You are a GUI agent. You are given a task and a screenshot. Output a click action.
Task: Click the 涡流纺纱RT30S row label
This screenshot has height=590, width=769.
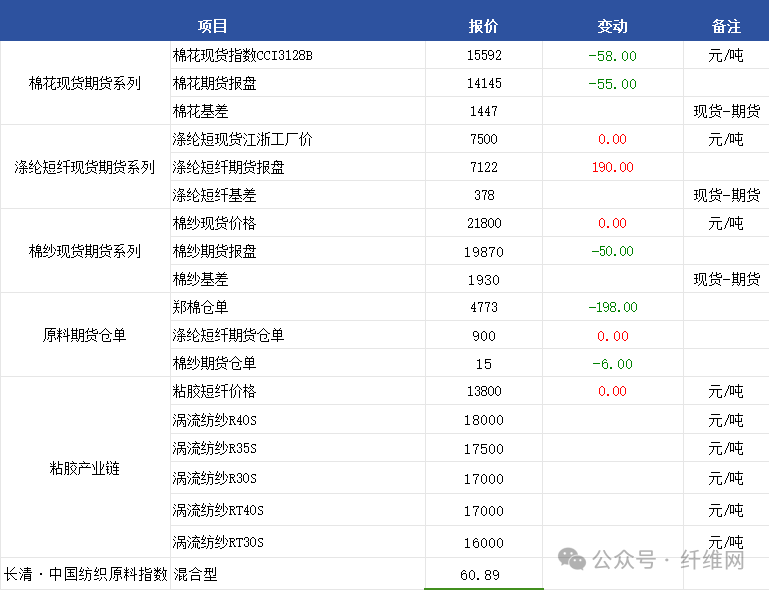click(218, 542)
